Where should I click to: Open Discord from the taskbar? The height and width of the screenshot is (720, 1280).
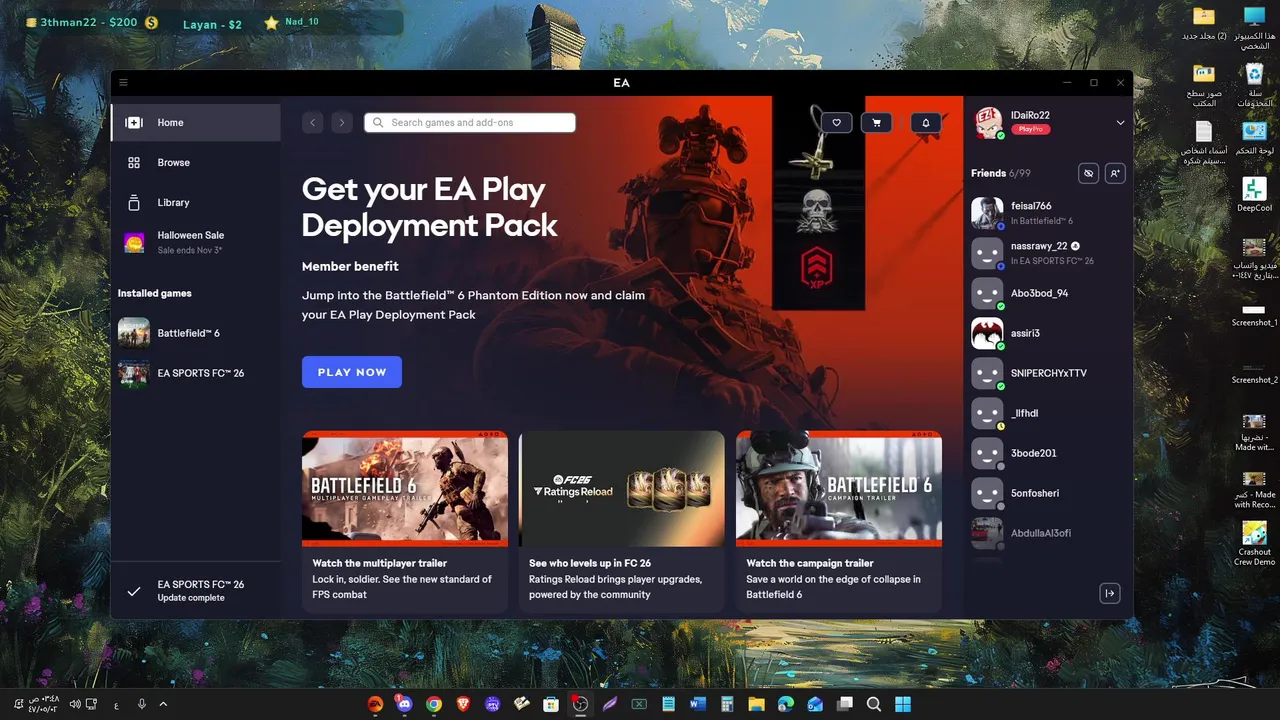pos(404,704)
